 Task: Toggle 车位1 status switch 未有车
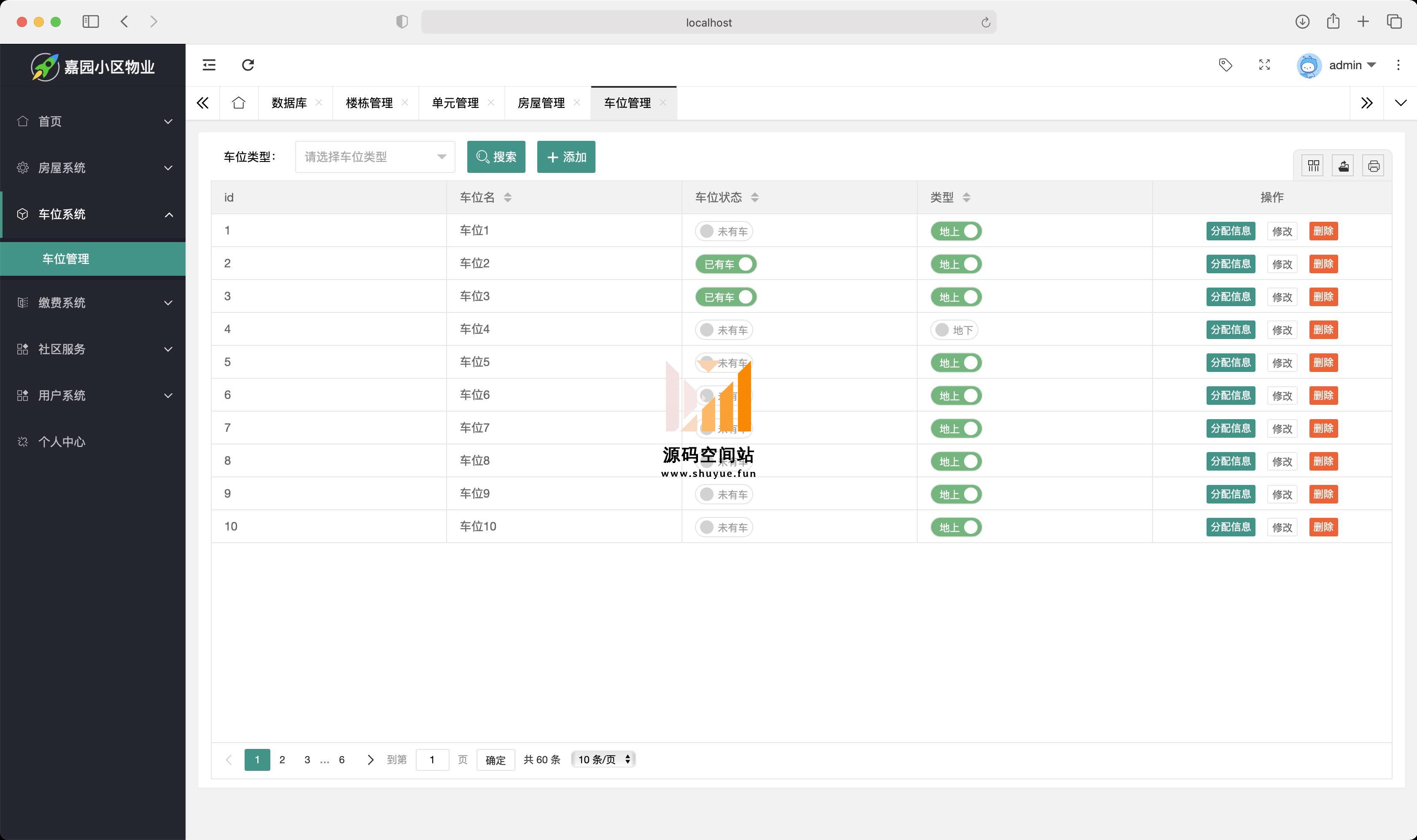pos(724,232)
